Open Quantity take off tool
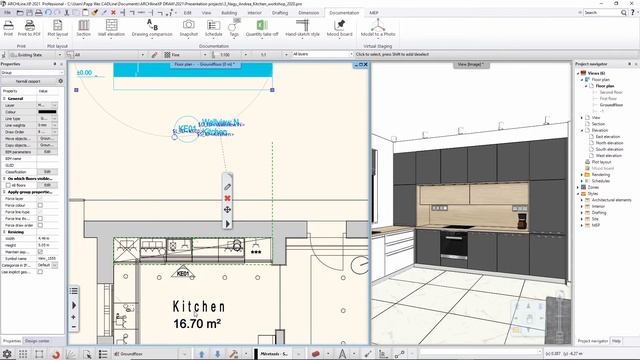Image resolution: width=640 pixels, height=360 pixels. [262, 28]
